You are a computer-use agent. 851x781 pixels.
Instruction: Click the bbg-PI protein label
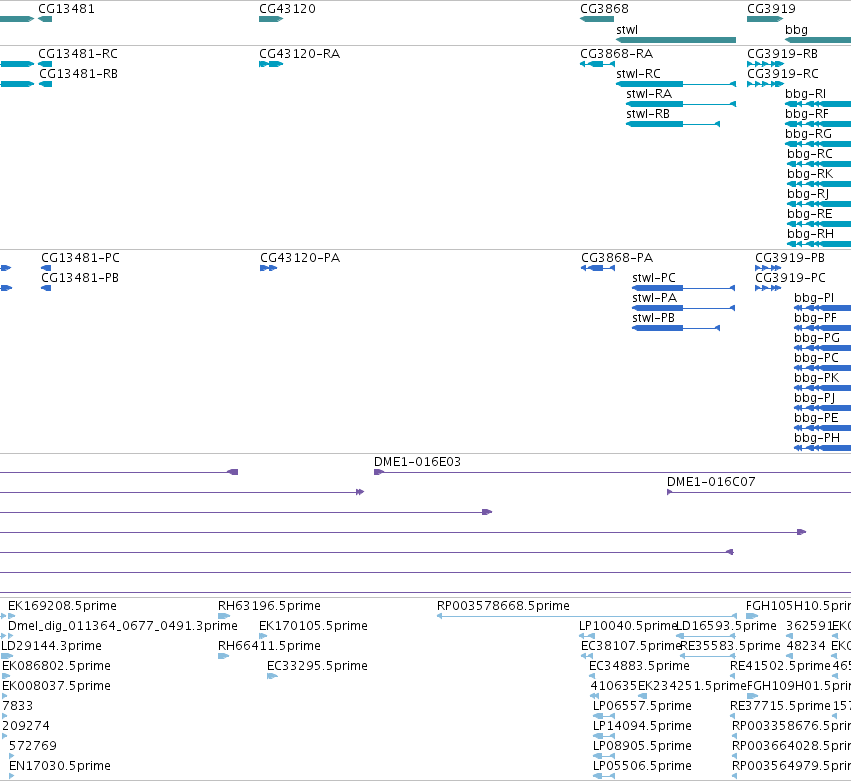point(814,298)
